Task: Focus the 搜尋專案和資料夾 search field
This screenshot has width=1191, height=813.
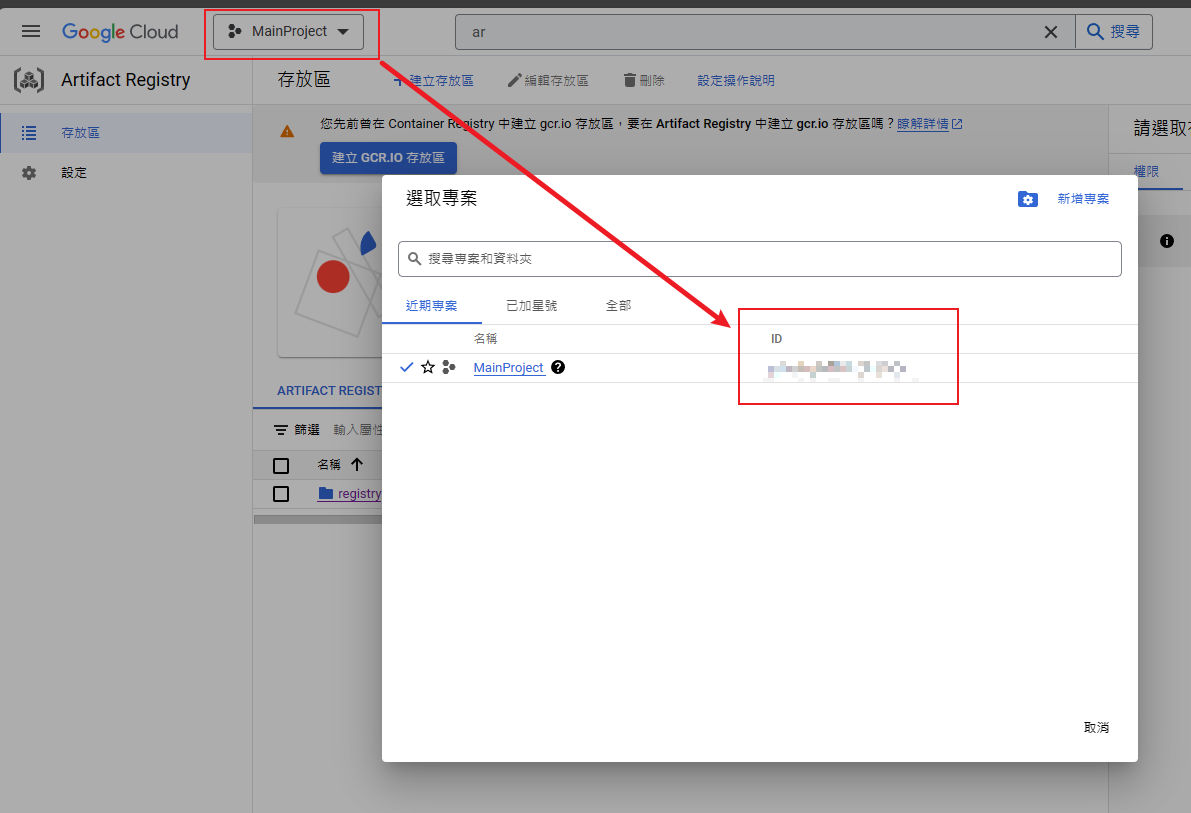Action: pos(760,259)
